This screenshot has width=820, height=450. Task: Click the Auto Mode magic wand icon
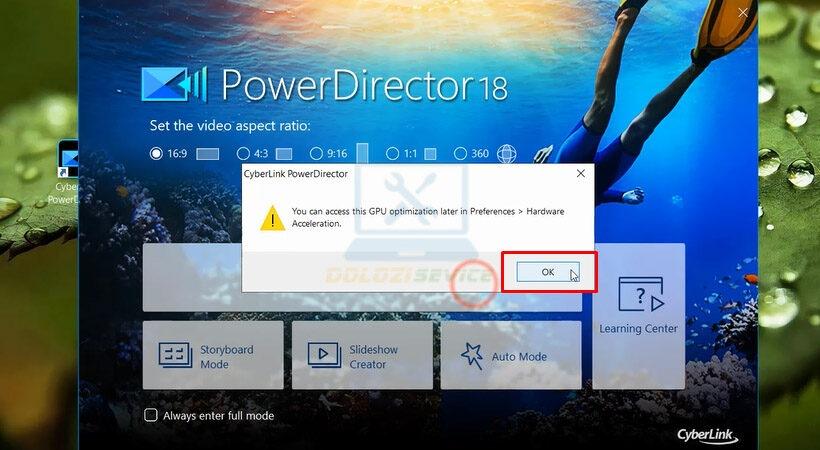click(x=472, y=356)
